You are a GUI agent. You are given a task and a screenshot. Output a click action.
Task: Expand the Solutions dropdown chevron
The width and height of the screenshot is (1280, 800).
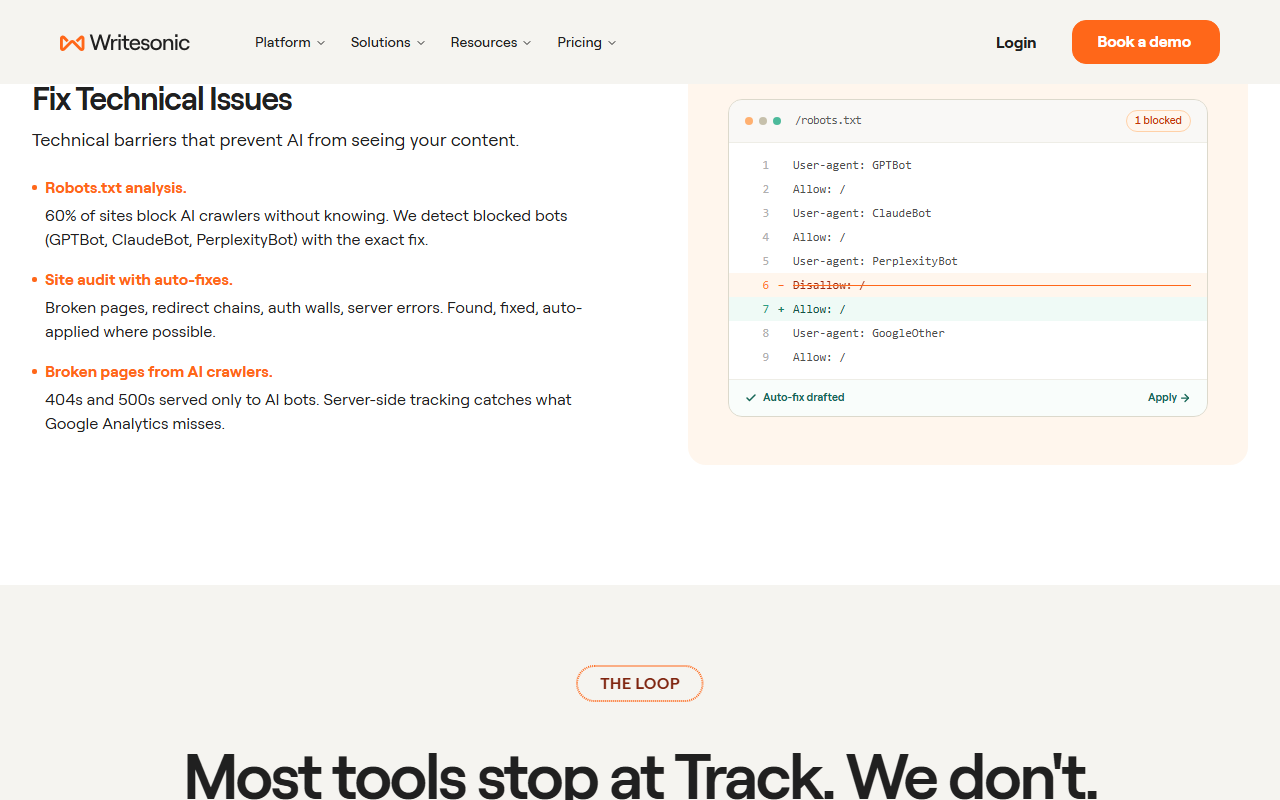(421, 43)
